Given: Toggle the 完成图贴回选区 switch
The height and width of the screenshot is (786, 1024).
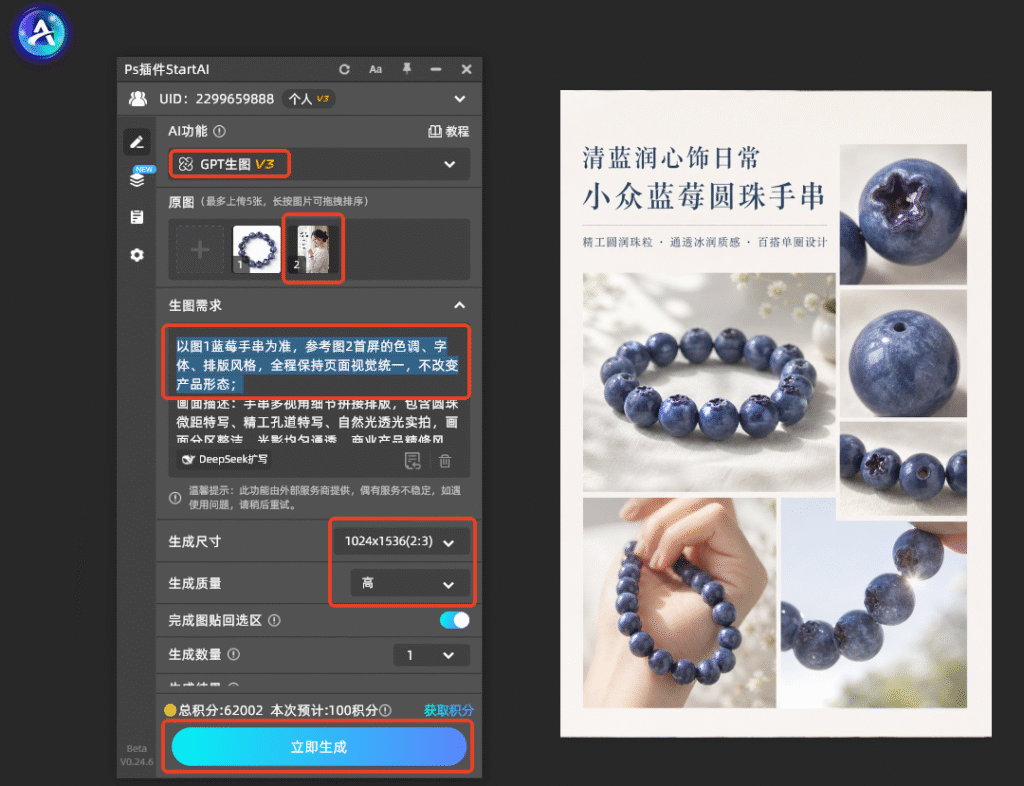Looking at the screenshot, I should pos(455,620).
